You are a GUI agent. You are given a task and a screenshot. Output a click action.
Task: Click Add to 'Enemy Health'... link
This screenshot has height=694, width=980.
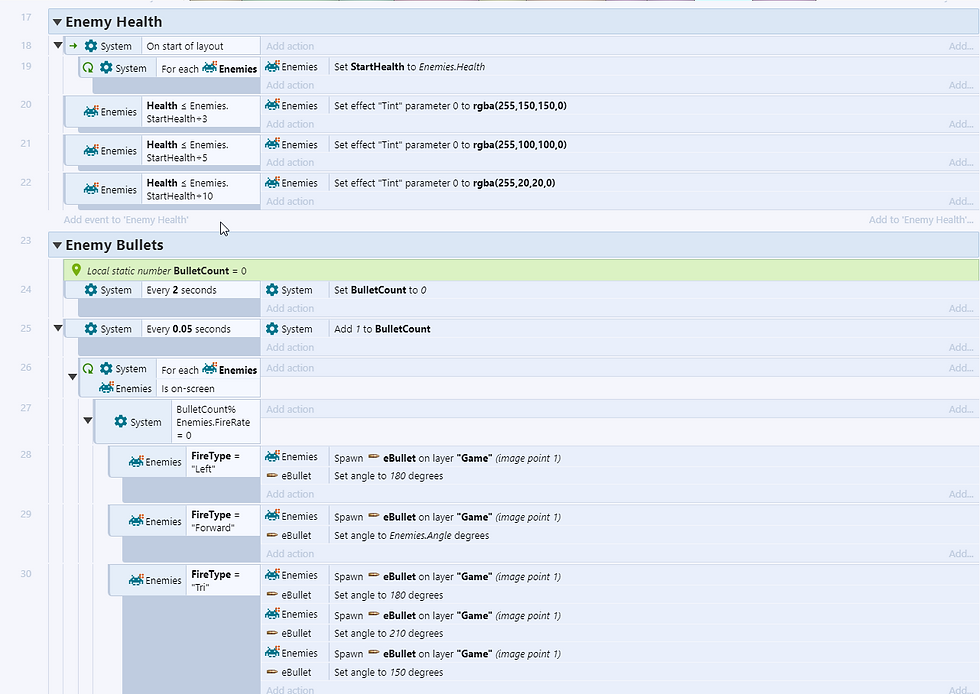click(921, 219)
